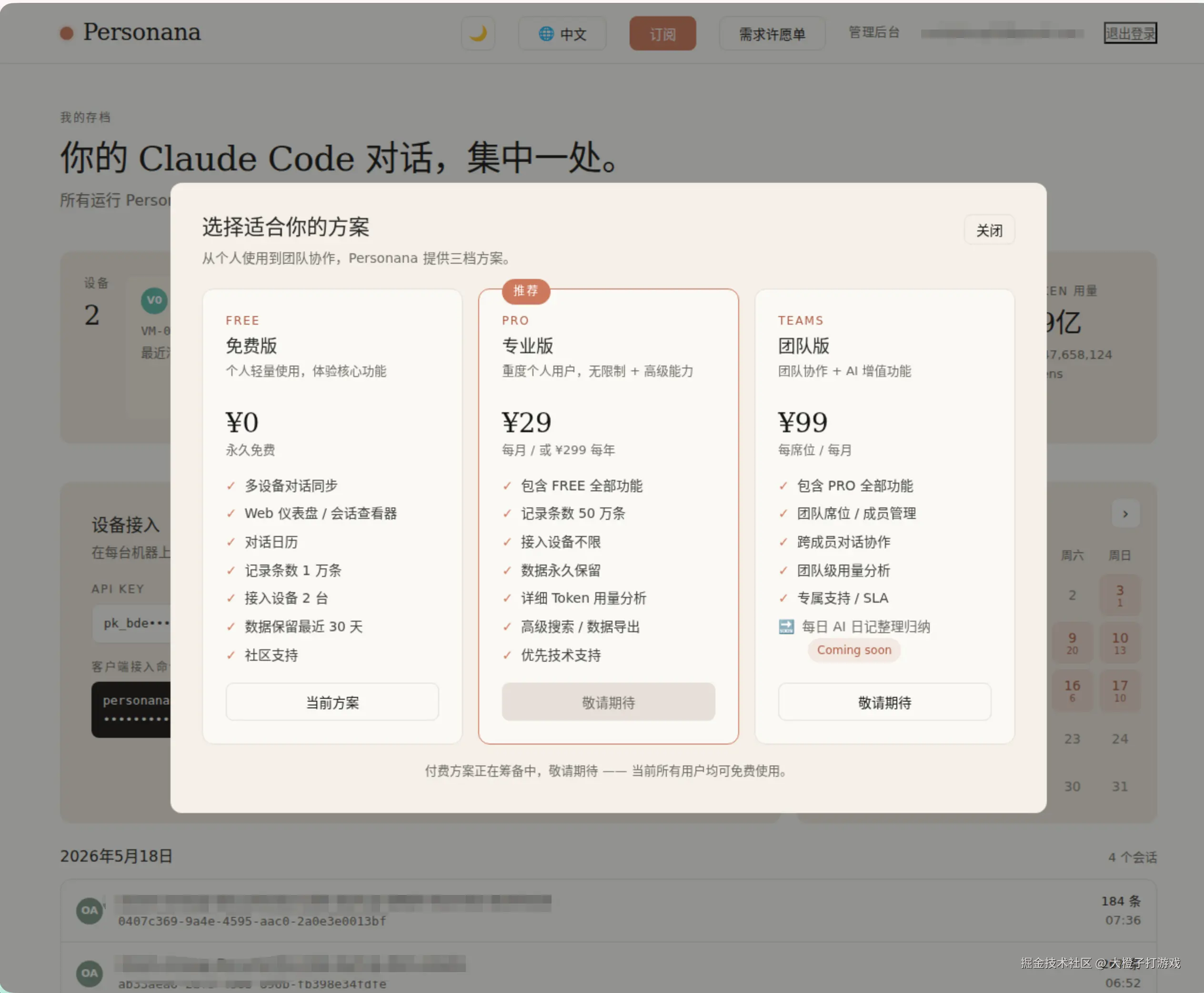This screenshot has height=993, width=1204.
Task: Select calendar day 30
Action: pyautogui.click(x=1073, y=786)
